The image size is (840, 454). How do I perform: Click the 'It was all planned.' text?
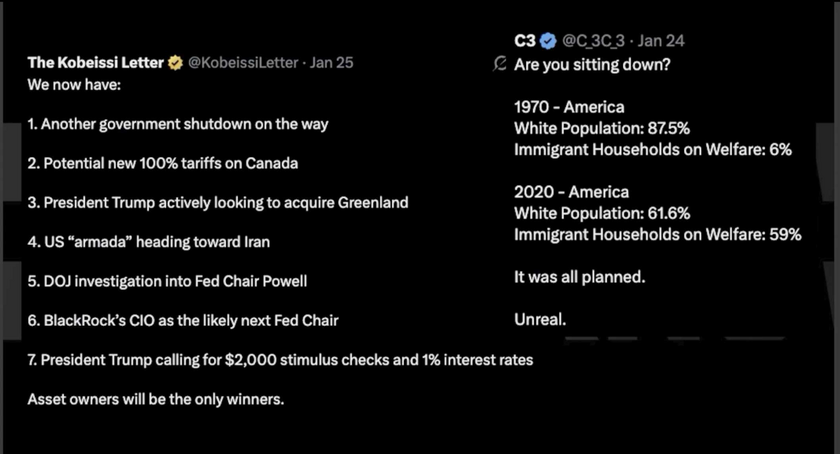[x=579, y=277]
